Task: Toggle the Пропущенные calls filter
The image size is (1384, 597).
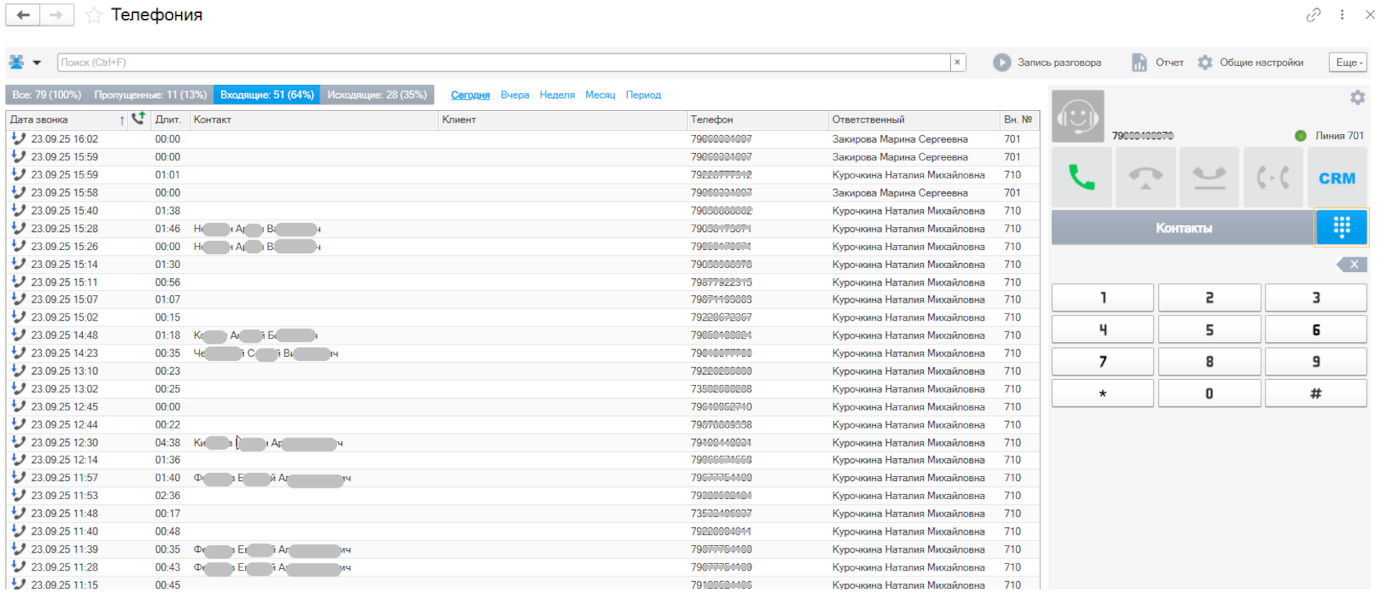Action: tap(150, 95)
